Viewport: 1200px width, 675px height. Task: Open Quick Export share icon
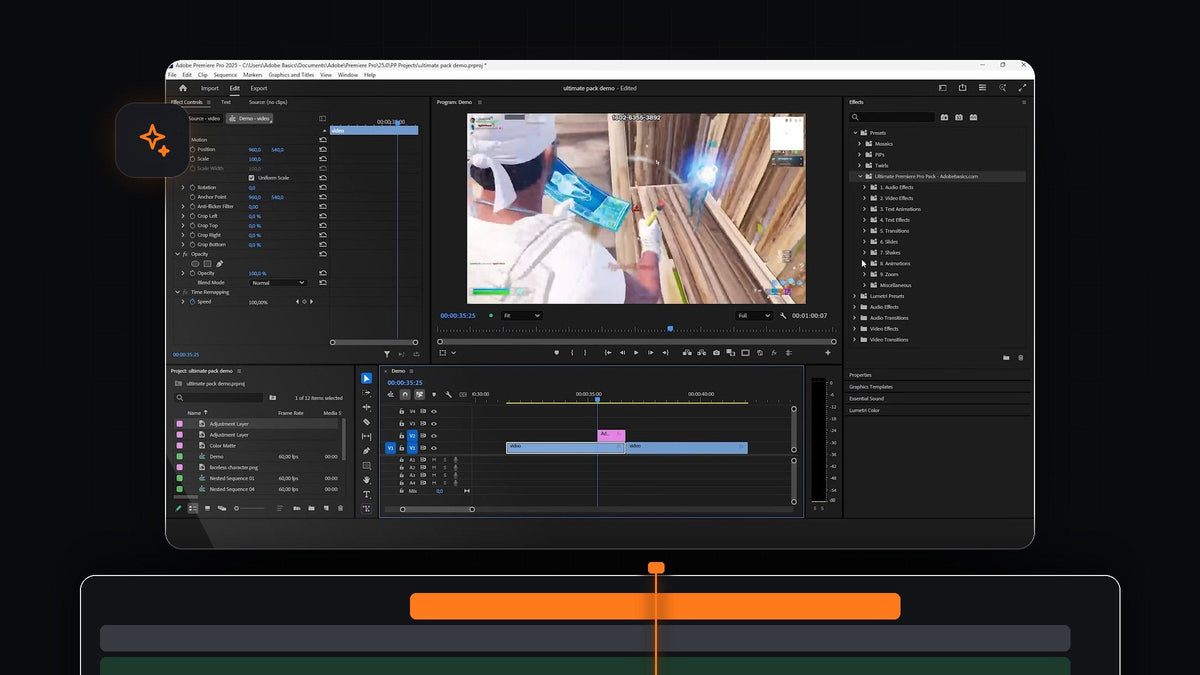(x=962, y=88)
